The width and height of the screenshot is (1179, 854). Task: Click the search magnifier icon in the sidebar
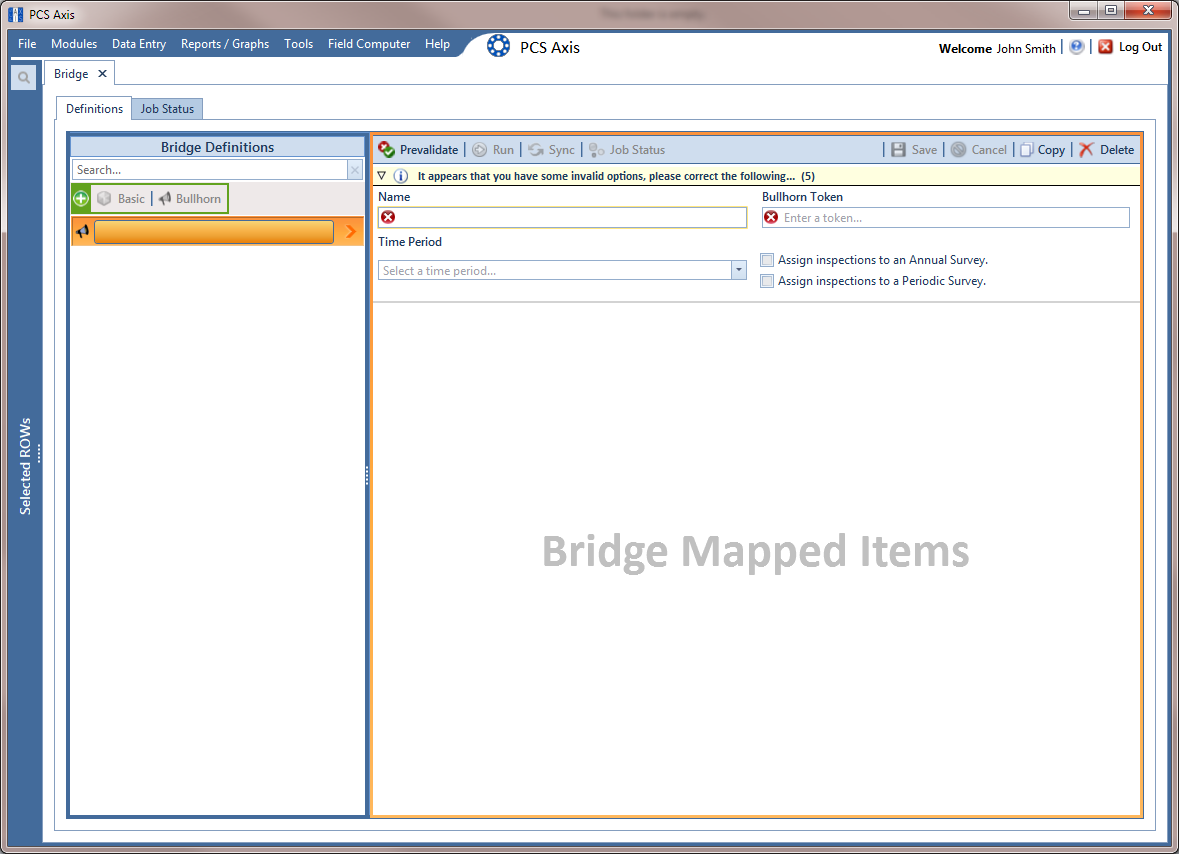tap(24, 77)
